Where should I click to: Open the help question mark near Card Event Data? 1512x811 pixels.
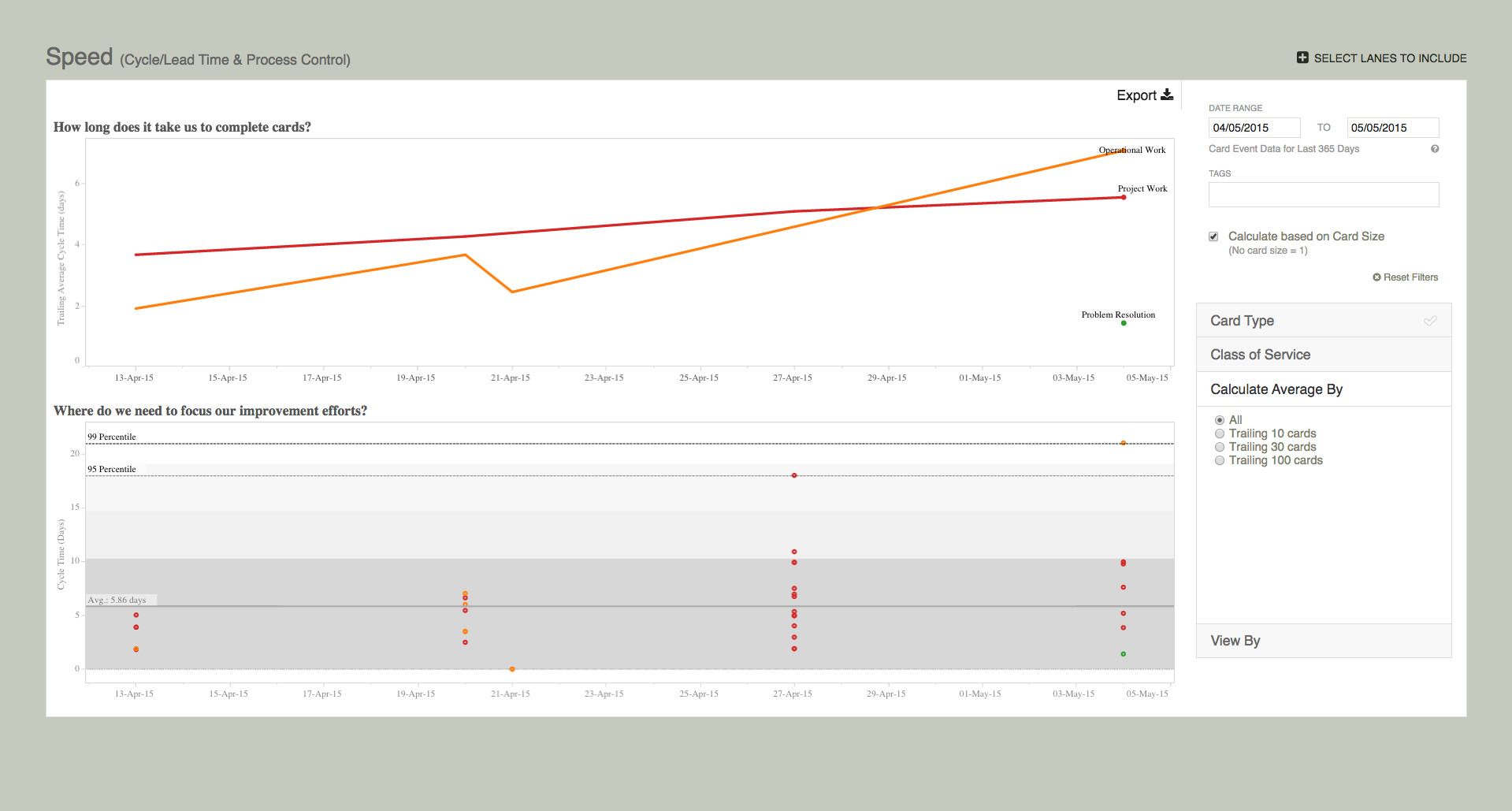click(1436, 149)
